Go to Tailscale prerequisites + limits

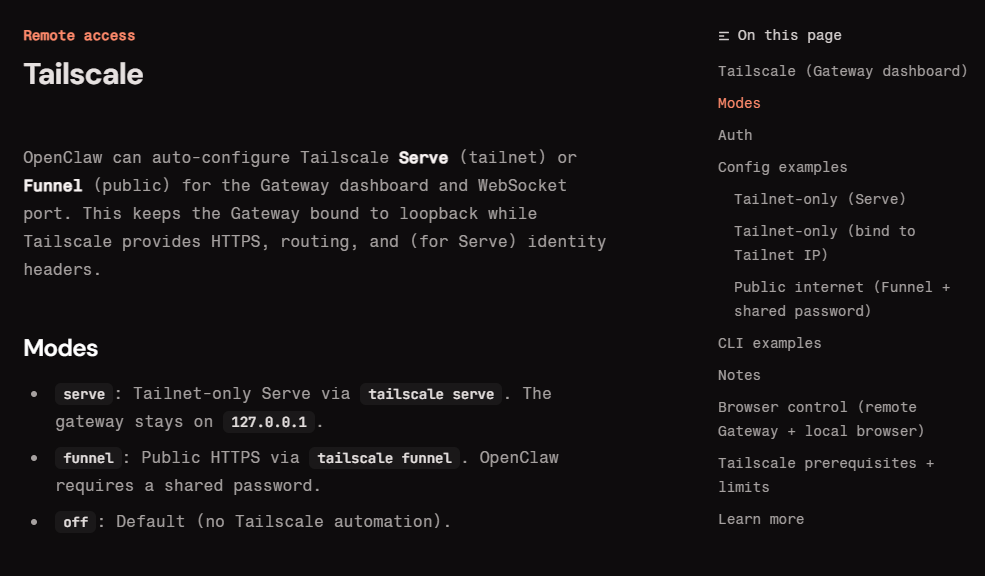[826, 475]
